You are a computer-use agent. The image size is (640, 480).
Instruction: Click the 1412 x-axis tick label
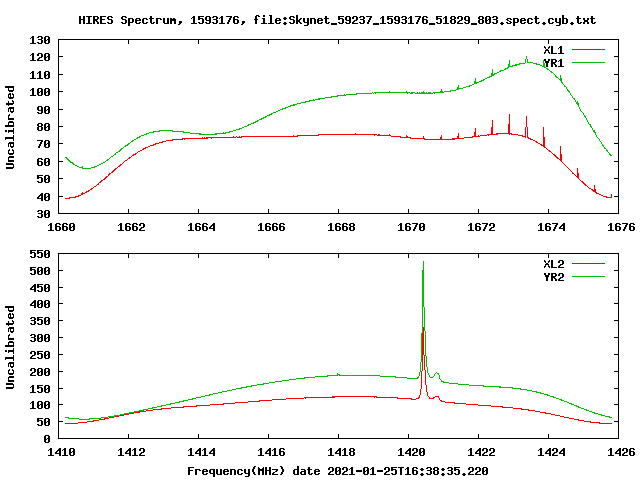click(131, 452)
